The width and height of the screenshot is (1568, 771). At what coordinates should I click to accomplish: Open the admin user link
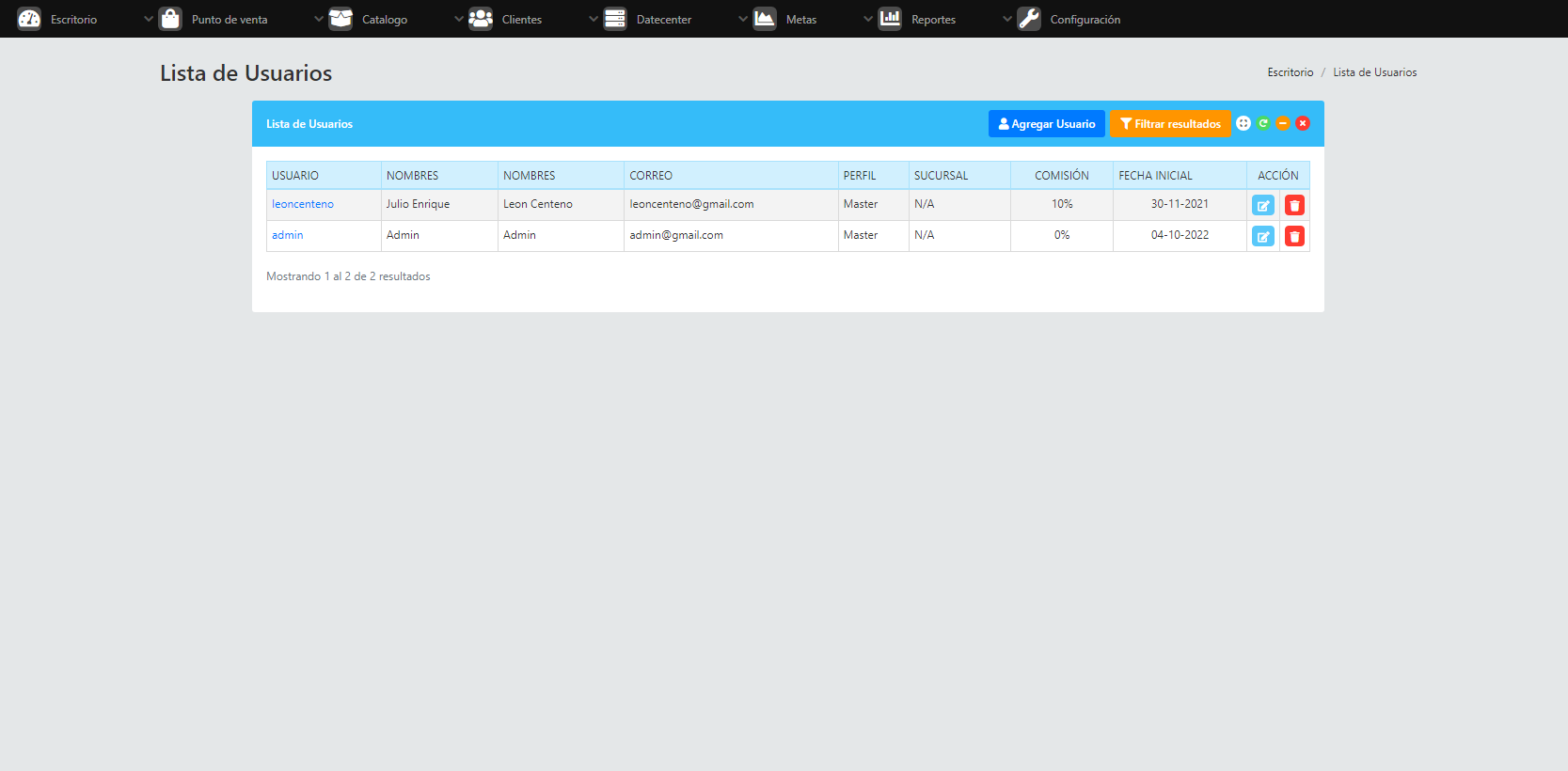coord(288,235)
